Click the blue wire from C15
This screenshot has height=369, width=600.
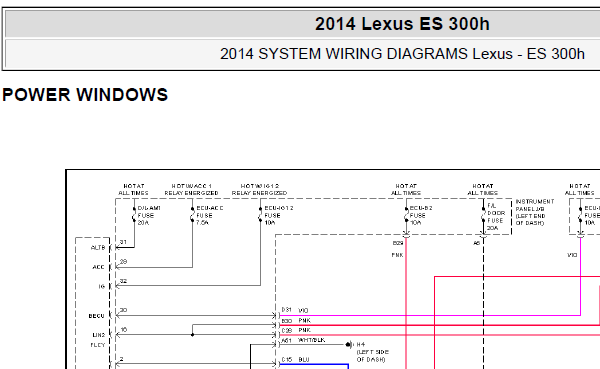314,365
